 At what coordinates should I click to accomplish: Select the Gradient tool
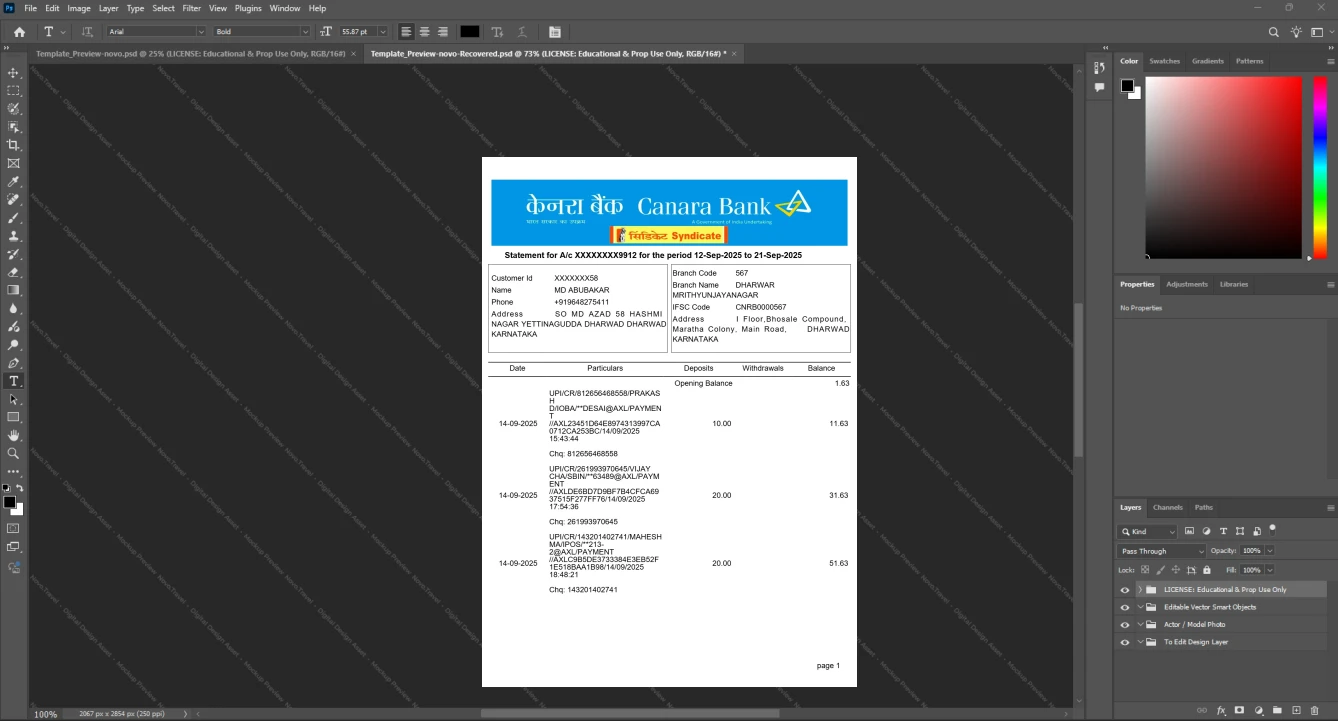pyautogui.click(x=14, y=290)
